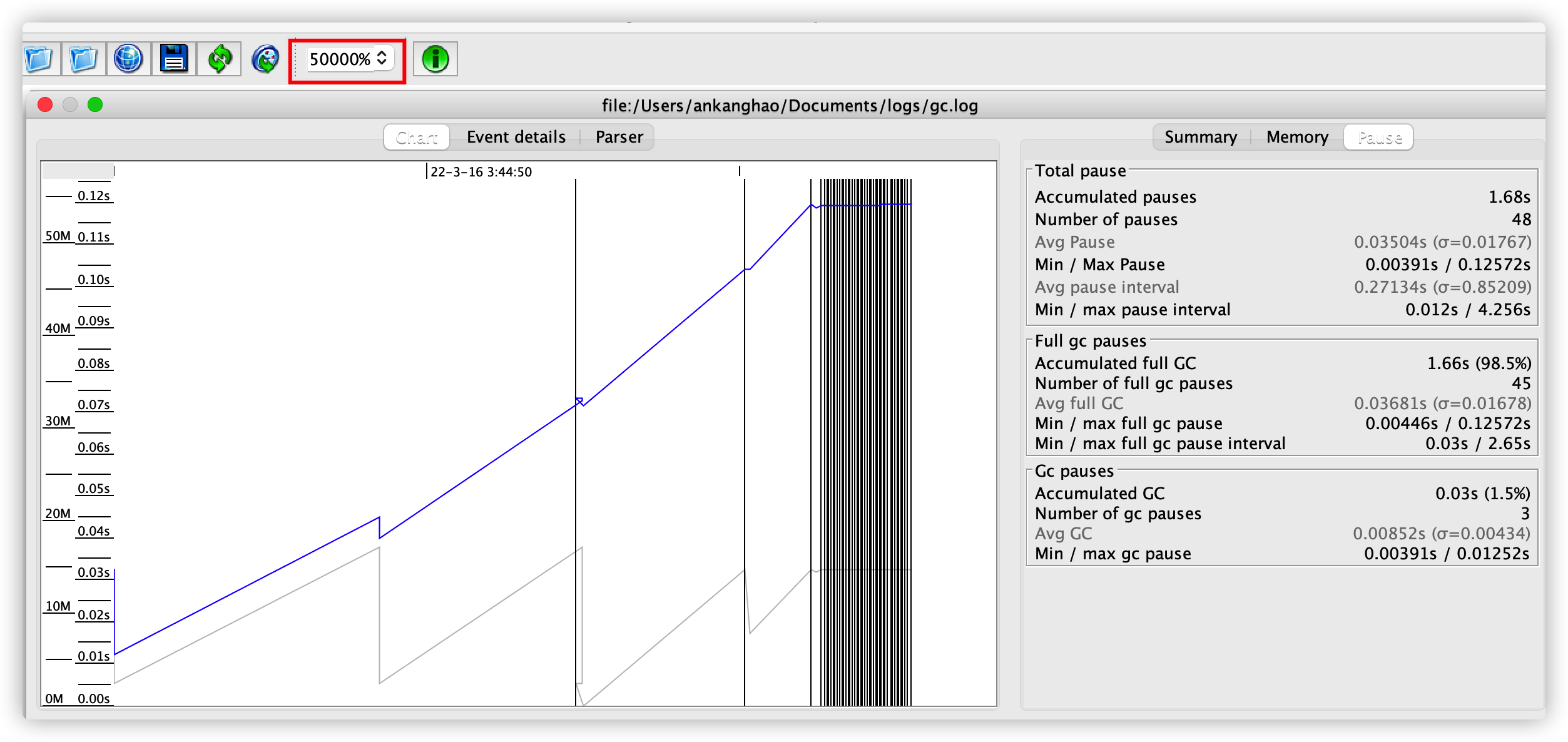This screenshot has height=742, width=1568.
Task: Show the application info dialog
Action: tap(435, 59)
